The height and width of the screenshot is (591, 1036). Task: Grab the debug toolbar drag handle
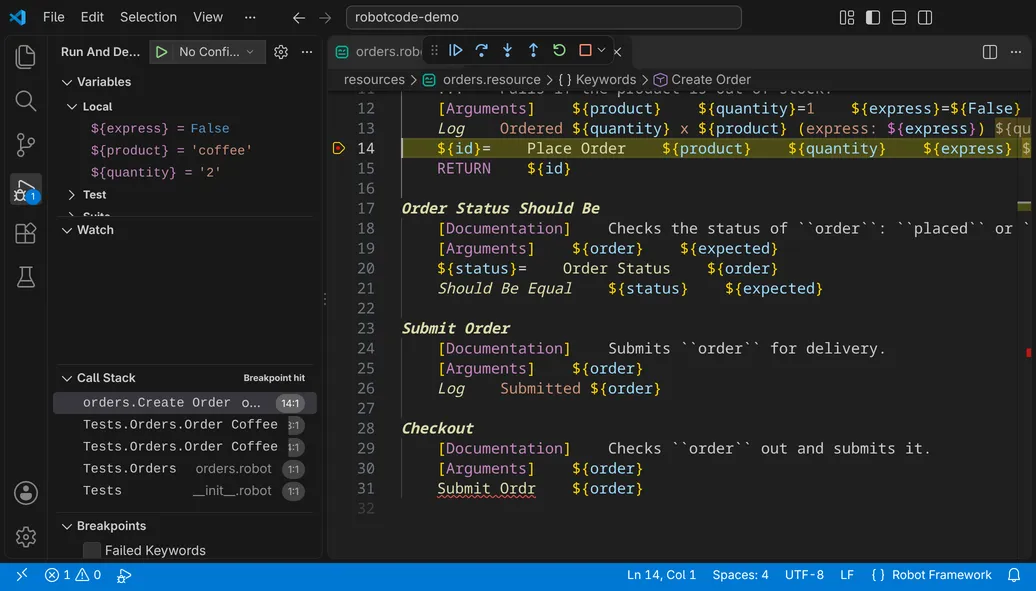(434, 50)
